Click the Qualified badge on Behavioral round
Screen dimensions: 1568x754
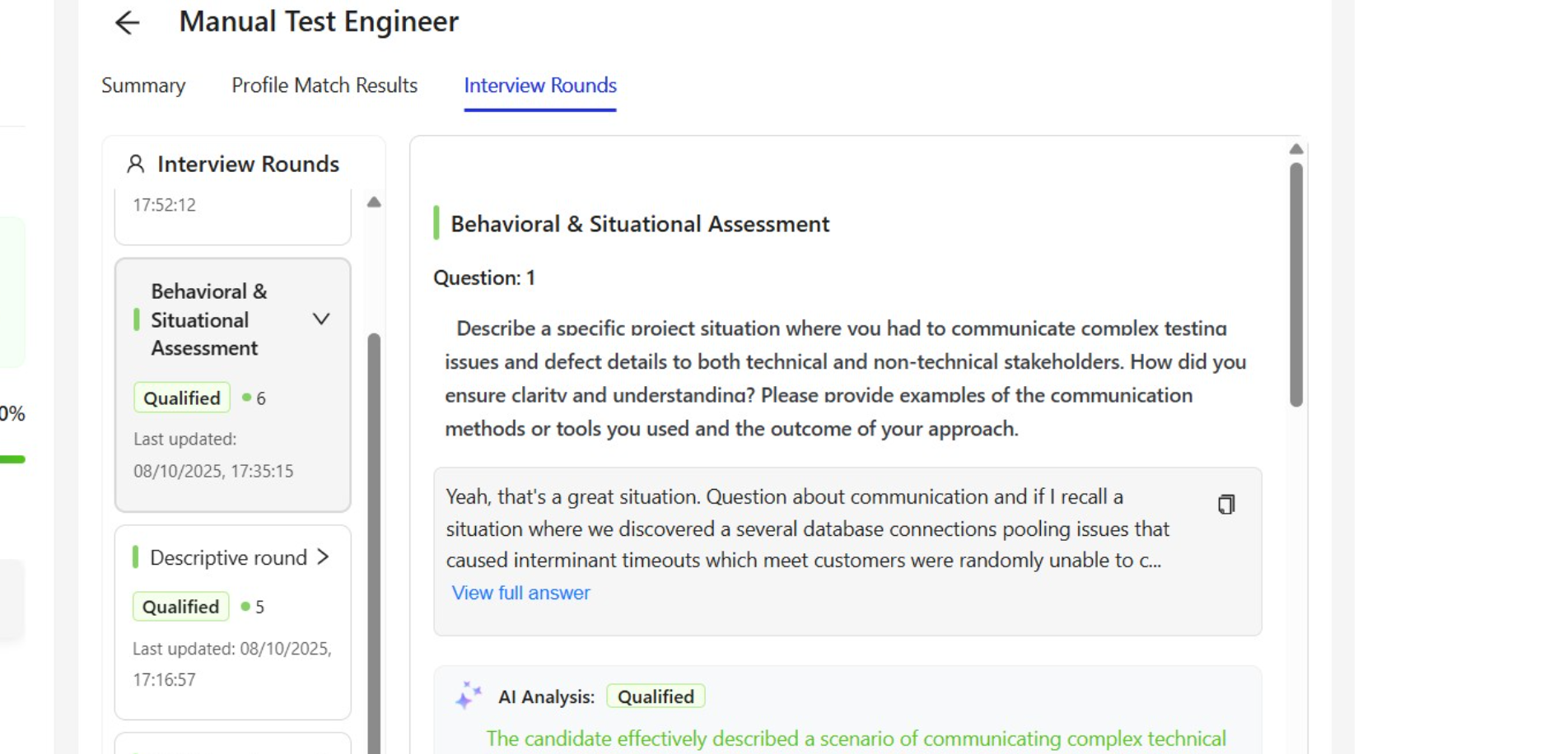[x=182, y=398]
